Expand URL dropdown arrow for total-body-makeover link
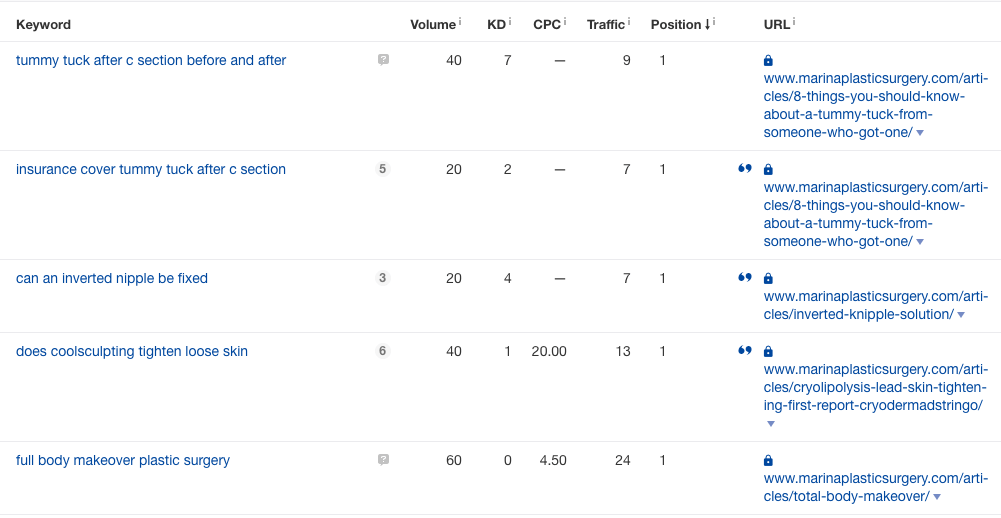 click(937, 497)
